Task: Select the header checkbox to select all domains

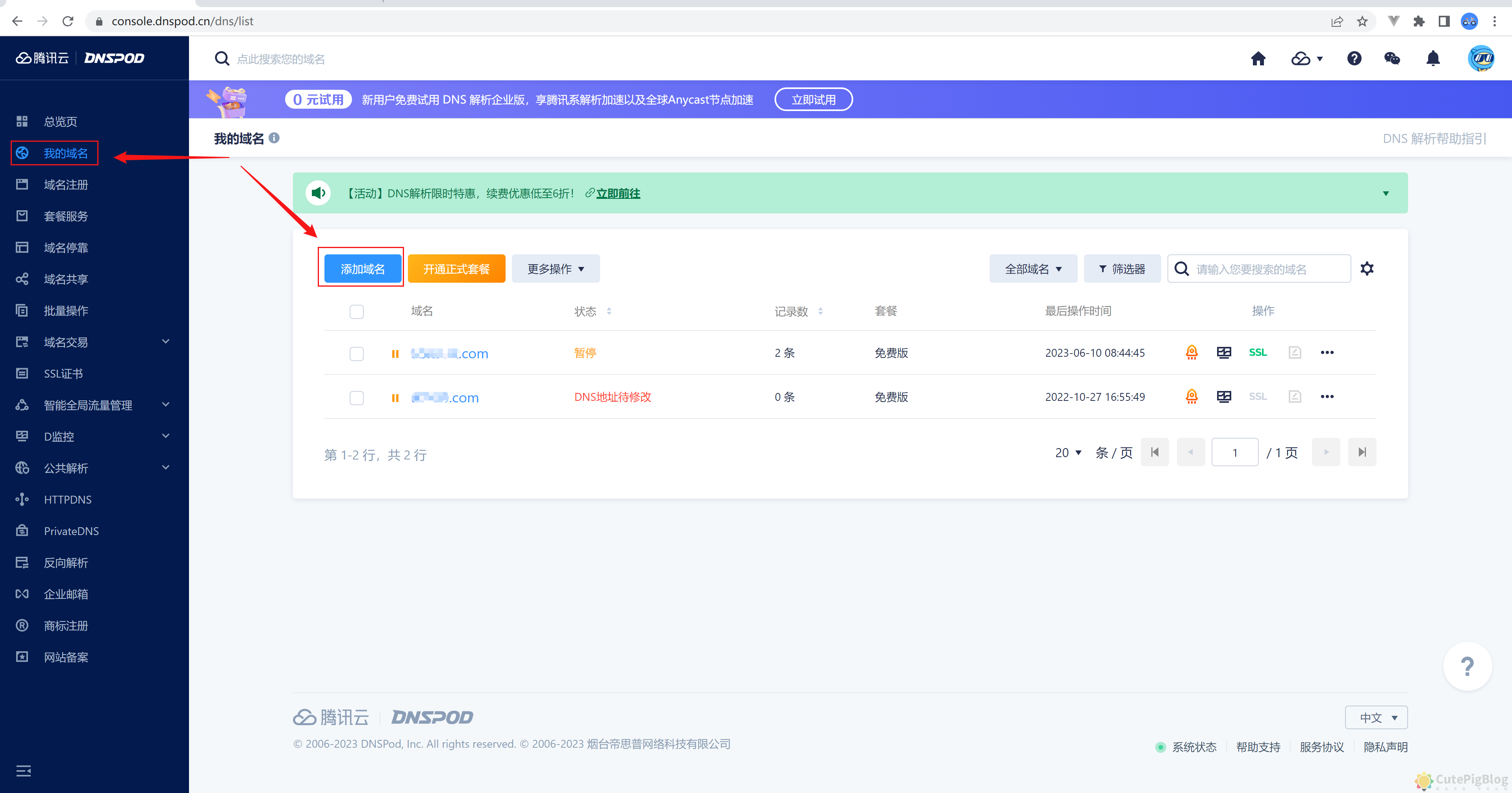Action: (x=356, y=312)
